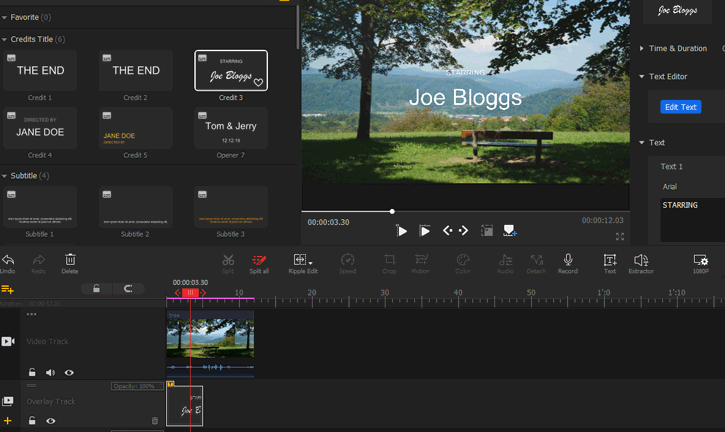Screen dimensions: 725x432
Task: Select the THE END Credit 1 template
Action: point(40,71)
